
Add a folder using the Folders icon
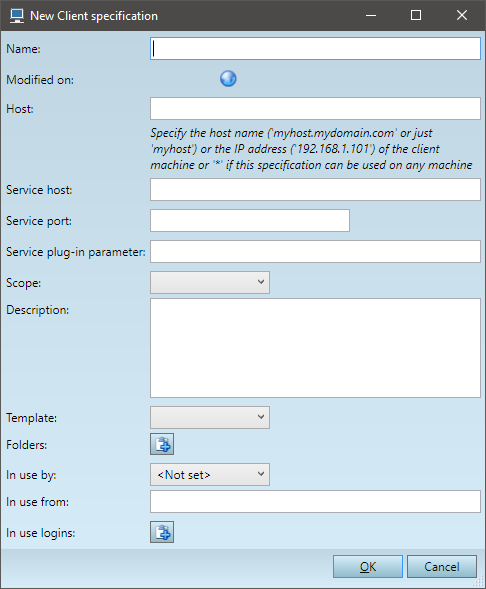point(162,444)
